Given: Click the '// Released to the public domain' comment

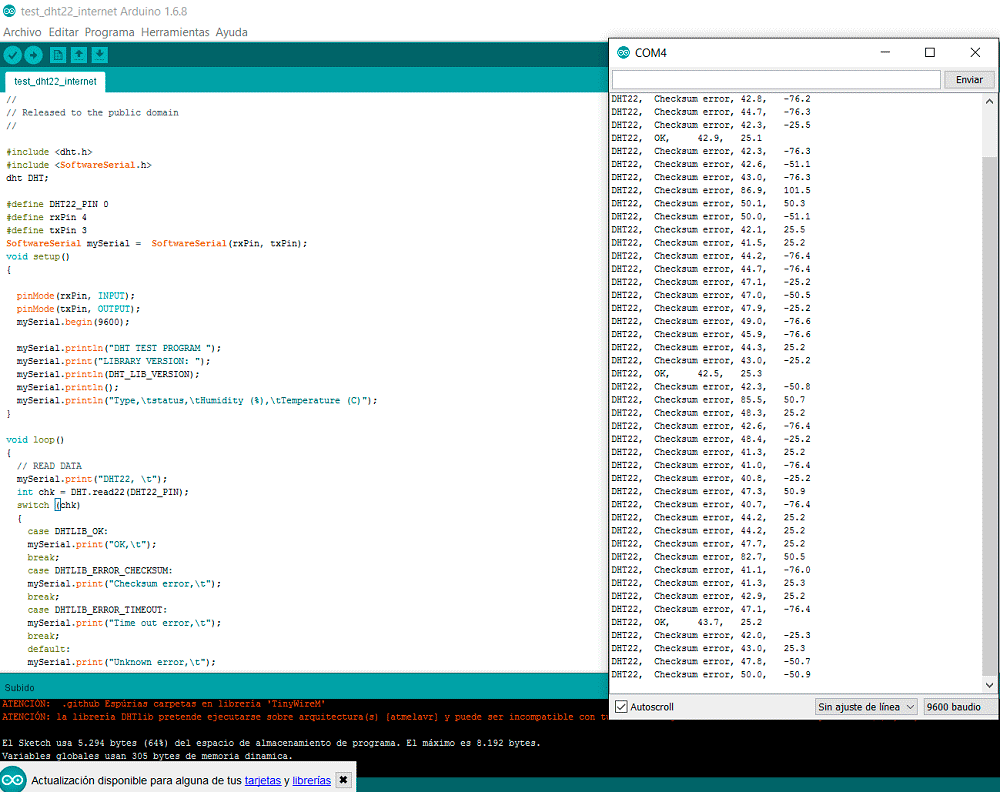Looking at the screenshot, I should 92,112.
